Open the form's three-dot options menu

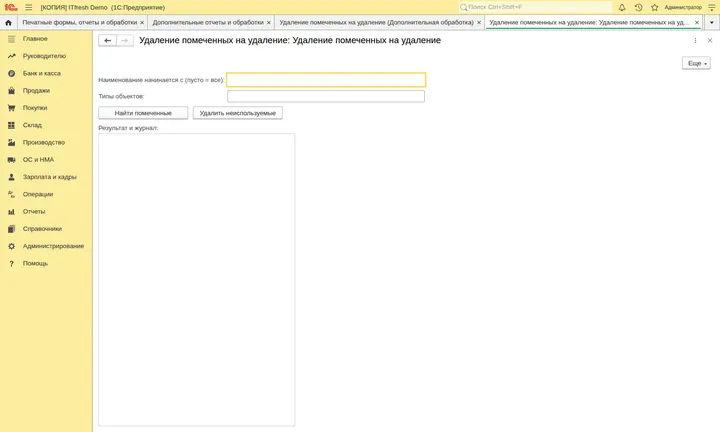[x=695, y=40]
